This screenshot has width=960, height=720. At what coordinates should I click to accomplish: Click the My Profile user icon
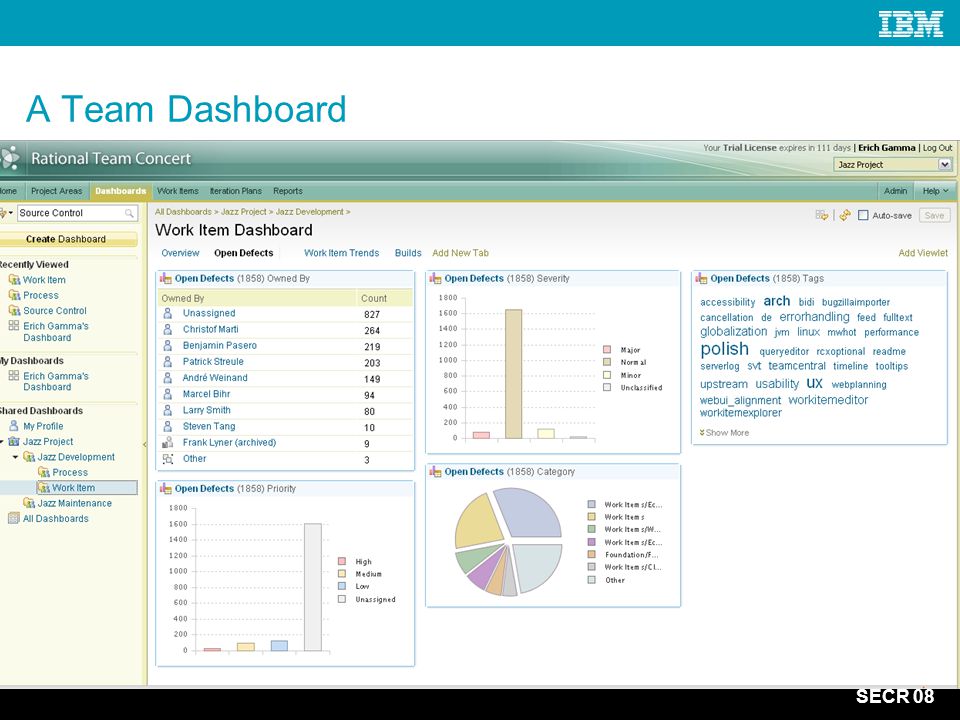(13, 426)
